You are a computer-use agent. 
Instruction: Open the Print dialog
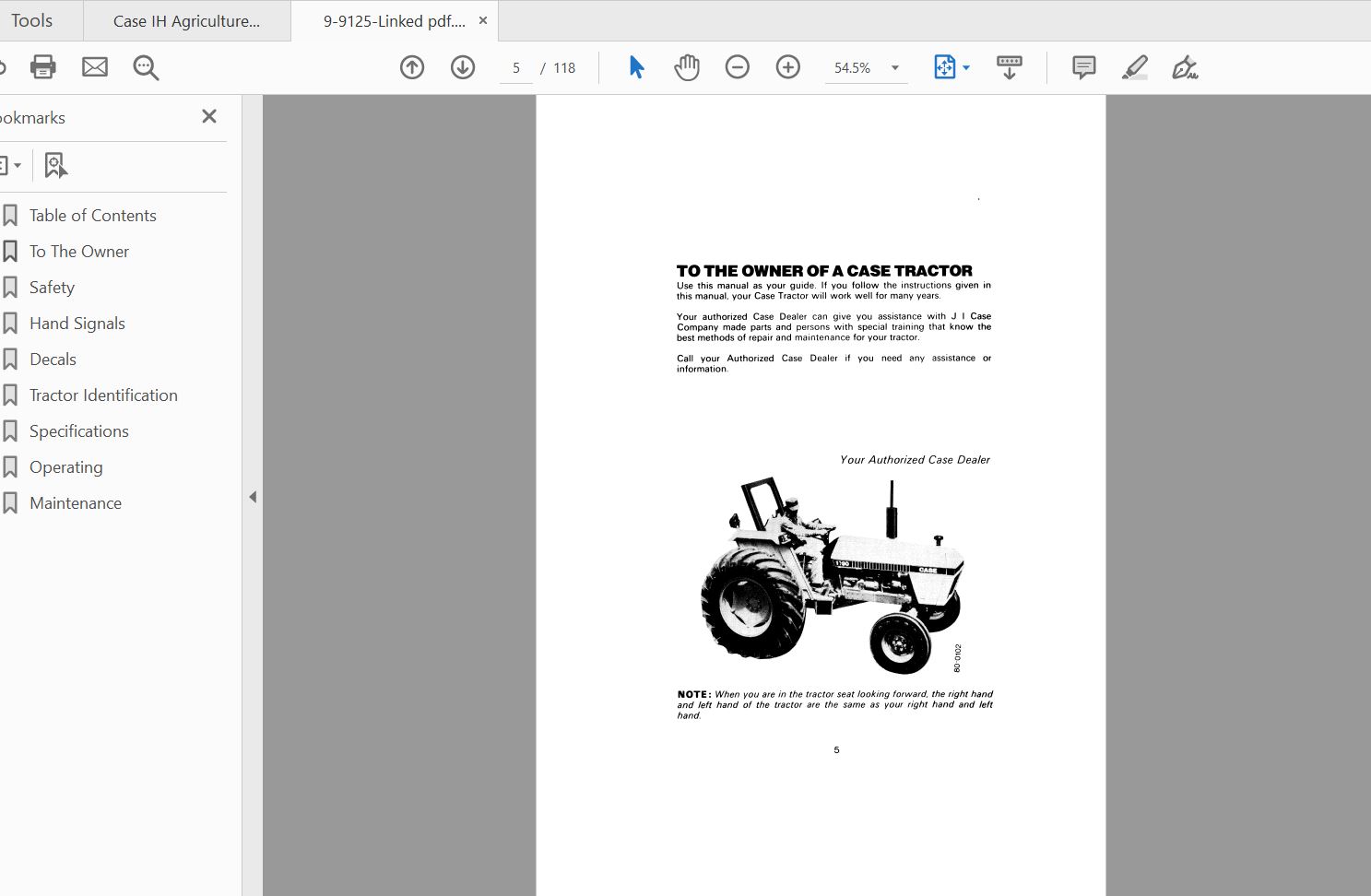coord(42,66)
